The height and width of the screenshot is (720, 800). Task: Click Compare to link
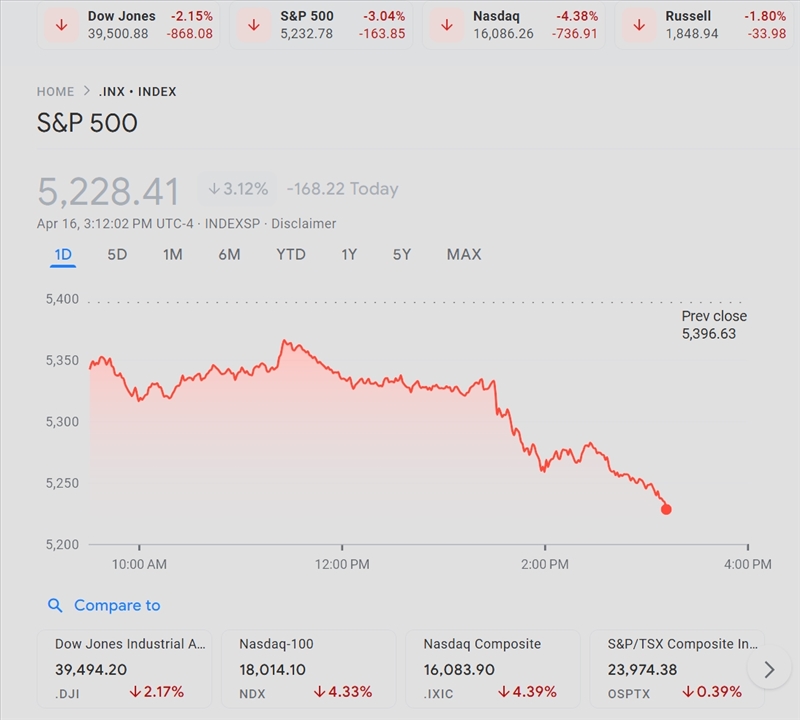coord(116,605)
